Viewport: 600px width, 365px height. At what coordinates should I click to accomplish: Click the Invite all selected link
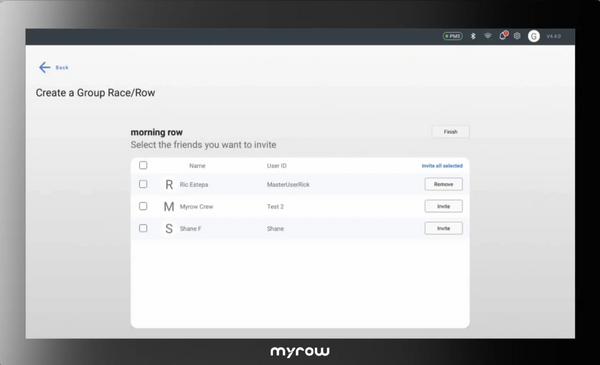pyautogui.click(x=442, y=166)
